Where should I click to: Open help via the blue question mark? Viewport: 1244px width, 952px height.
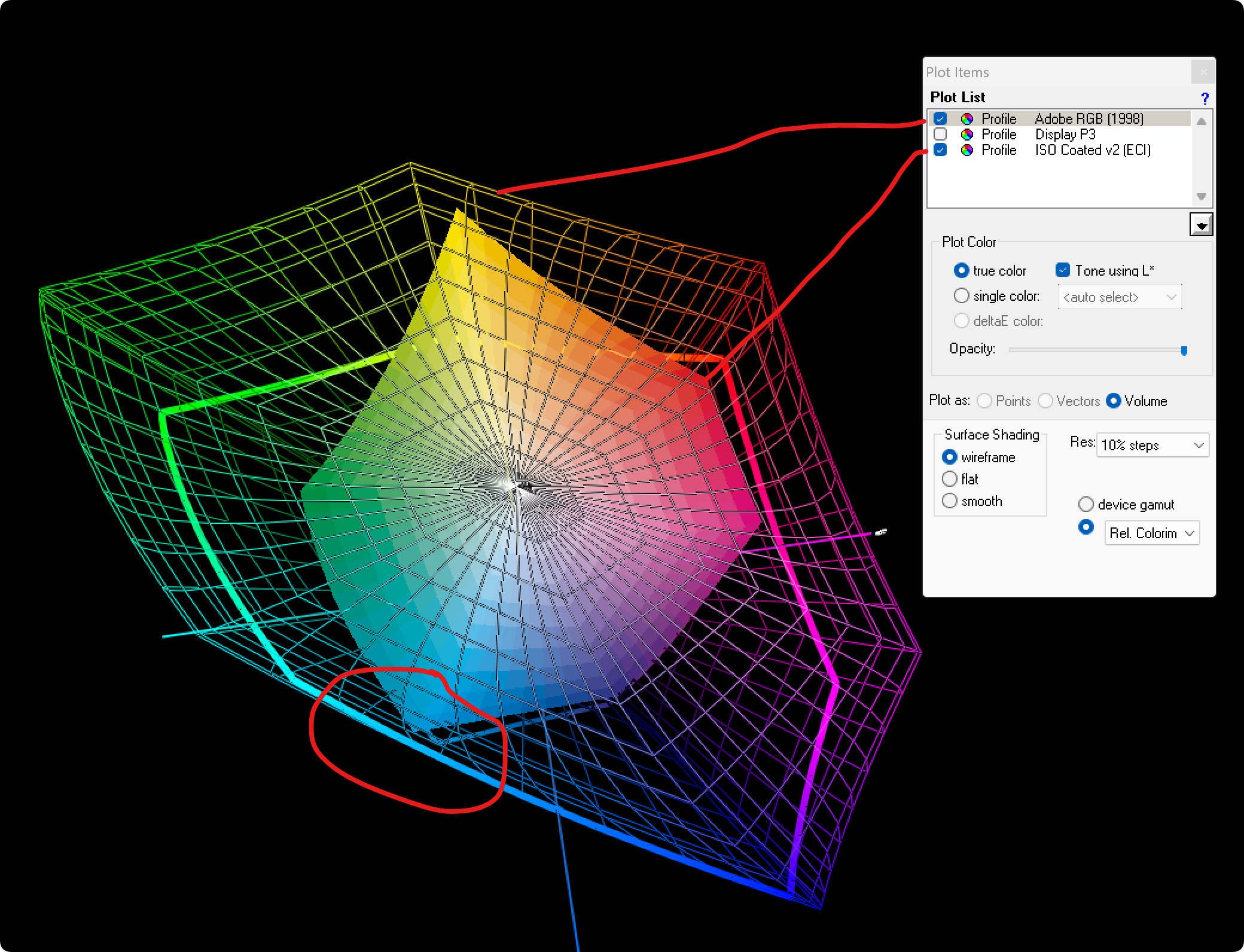point(1205,98)
